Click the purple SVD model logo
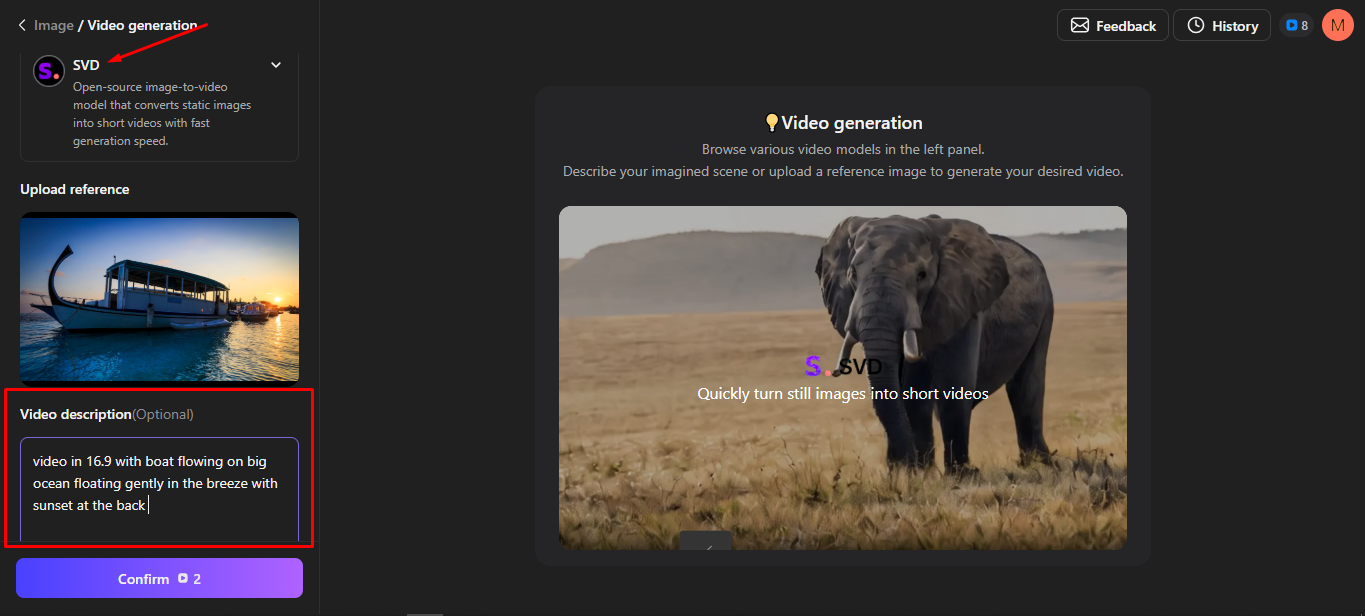 [x=47, y=70]
